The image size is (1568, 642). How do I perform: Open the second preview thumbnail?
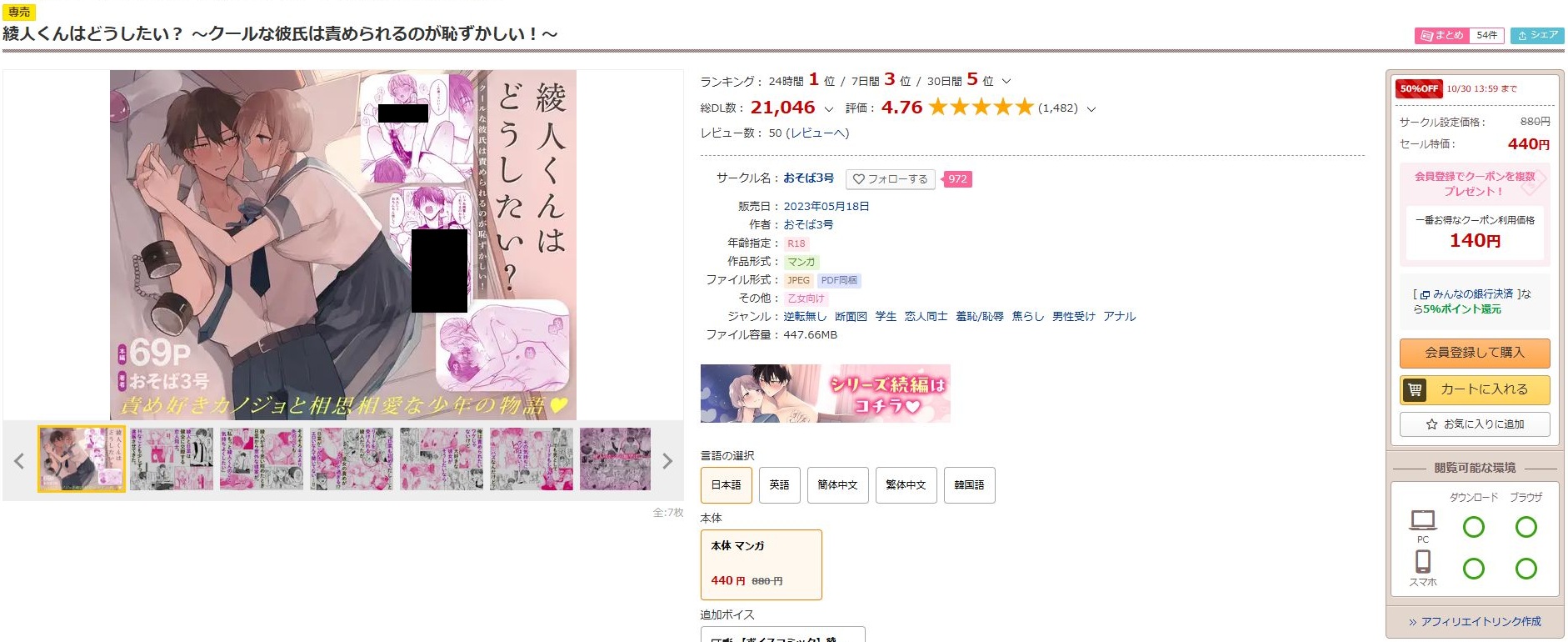pos(172,459)
